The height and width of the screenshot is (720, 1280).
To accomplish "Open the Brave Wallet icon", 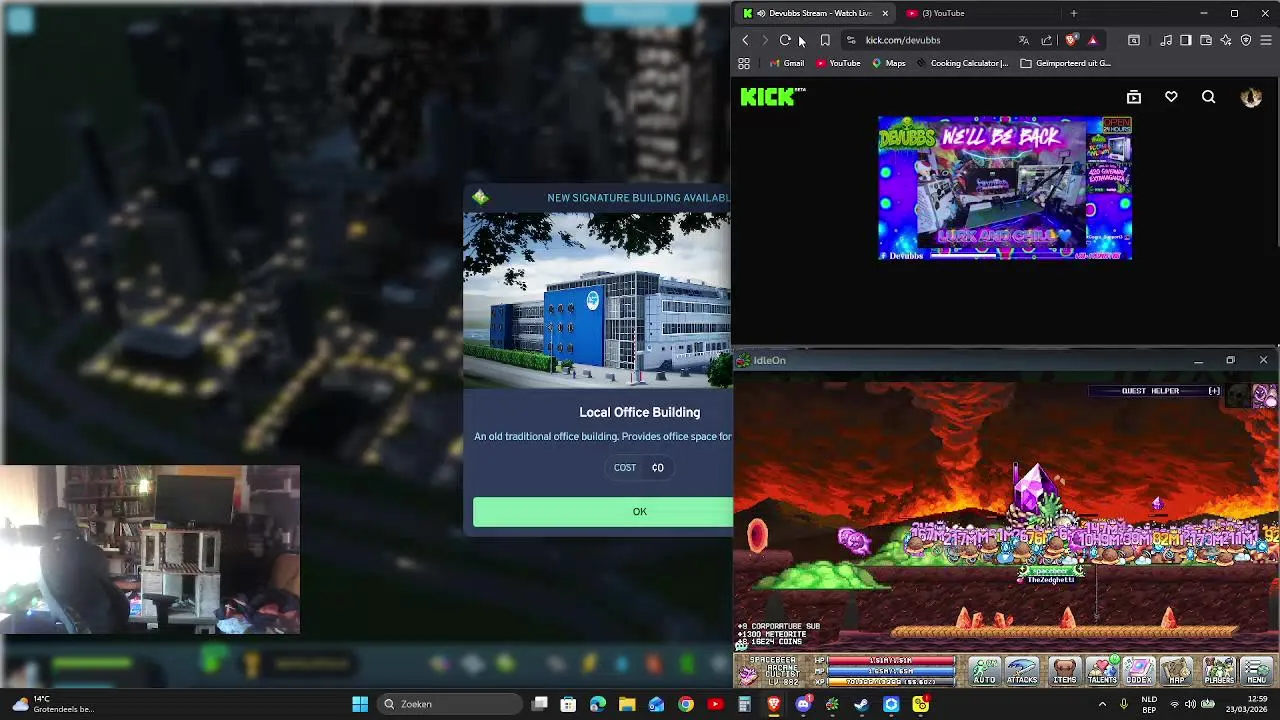I will click(1206, 40).
